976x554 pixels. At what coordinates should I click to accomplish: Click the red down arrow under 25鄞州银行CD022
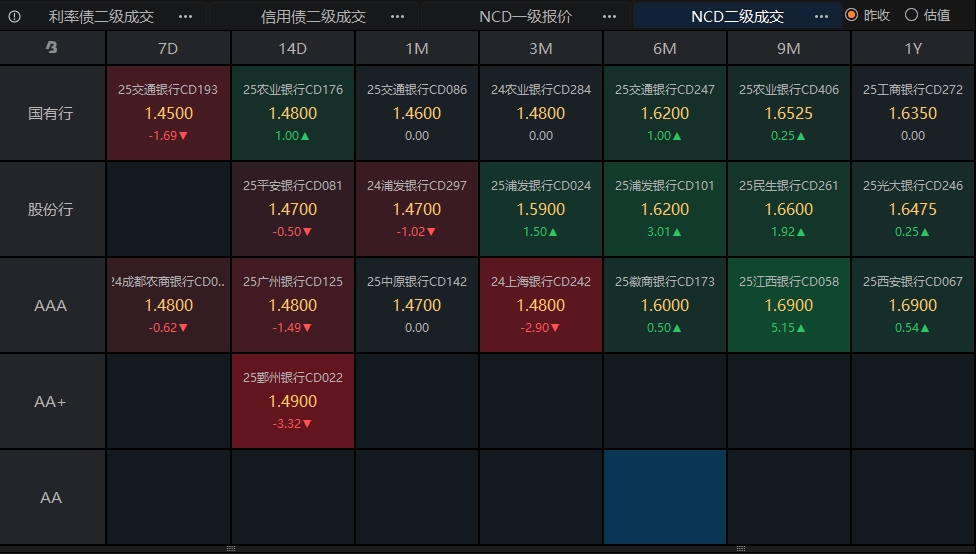[x=307, y=424]
